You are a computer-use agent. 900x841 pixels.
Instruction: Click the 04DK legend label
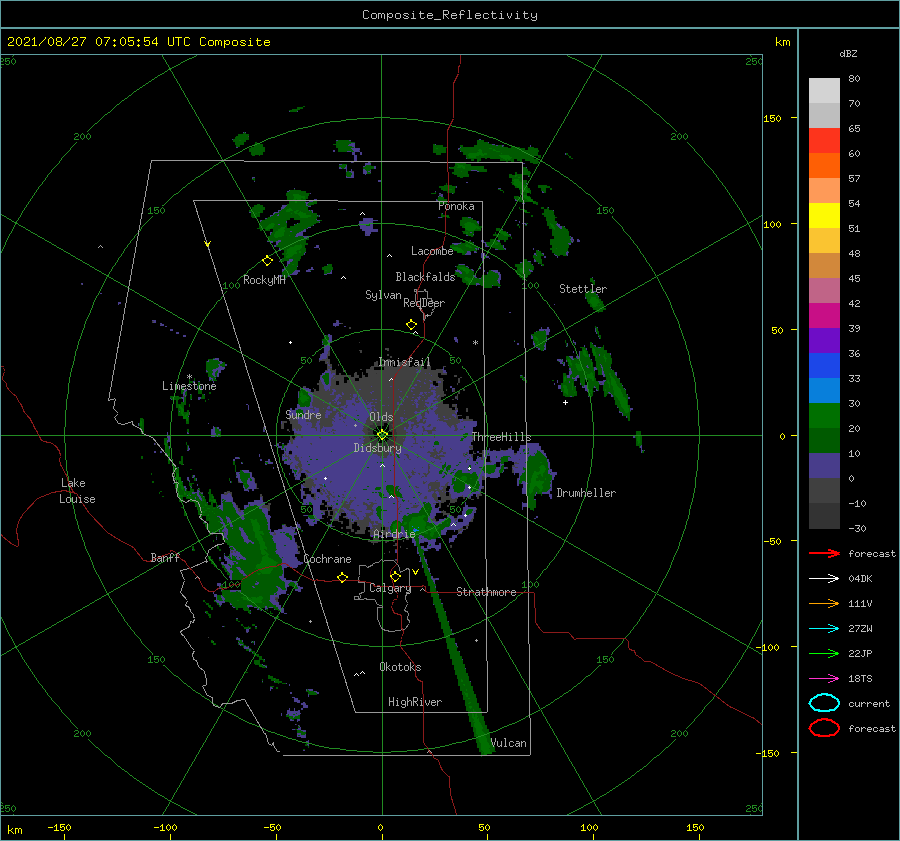[860, 579]
